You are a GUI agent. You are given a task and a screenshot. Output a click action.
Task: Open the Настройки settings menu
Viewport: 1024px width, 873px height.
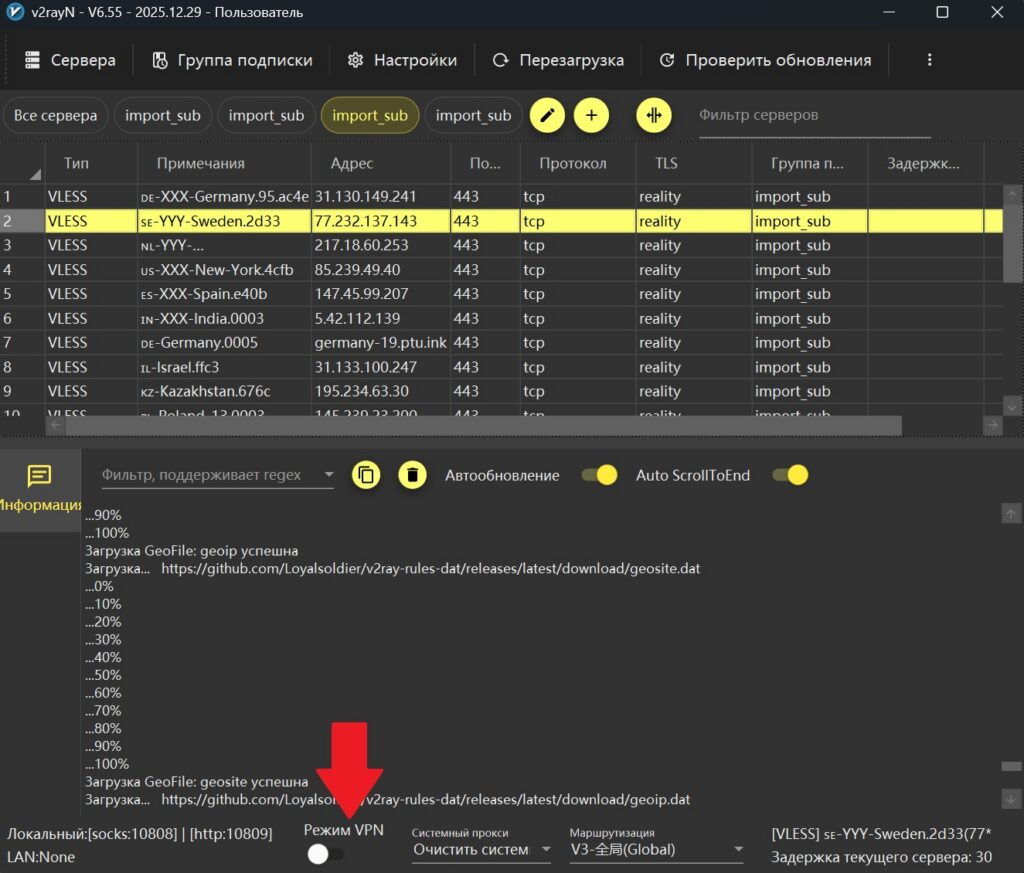[402, 60]
